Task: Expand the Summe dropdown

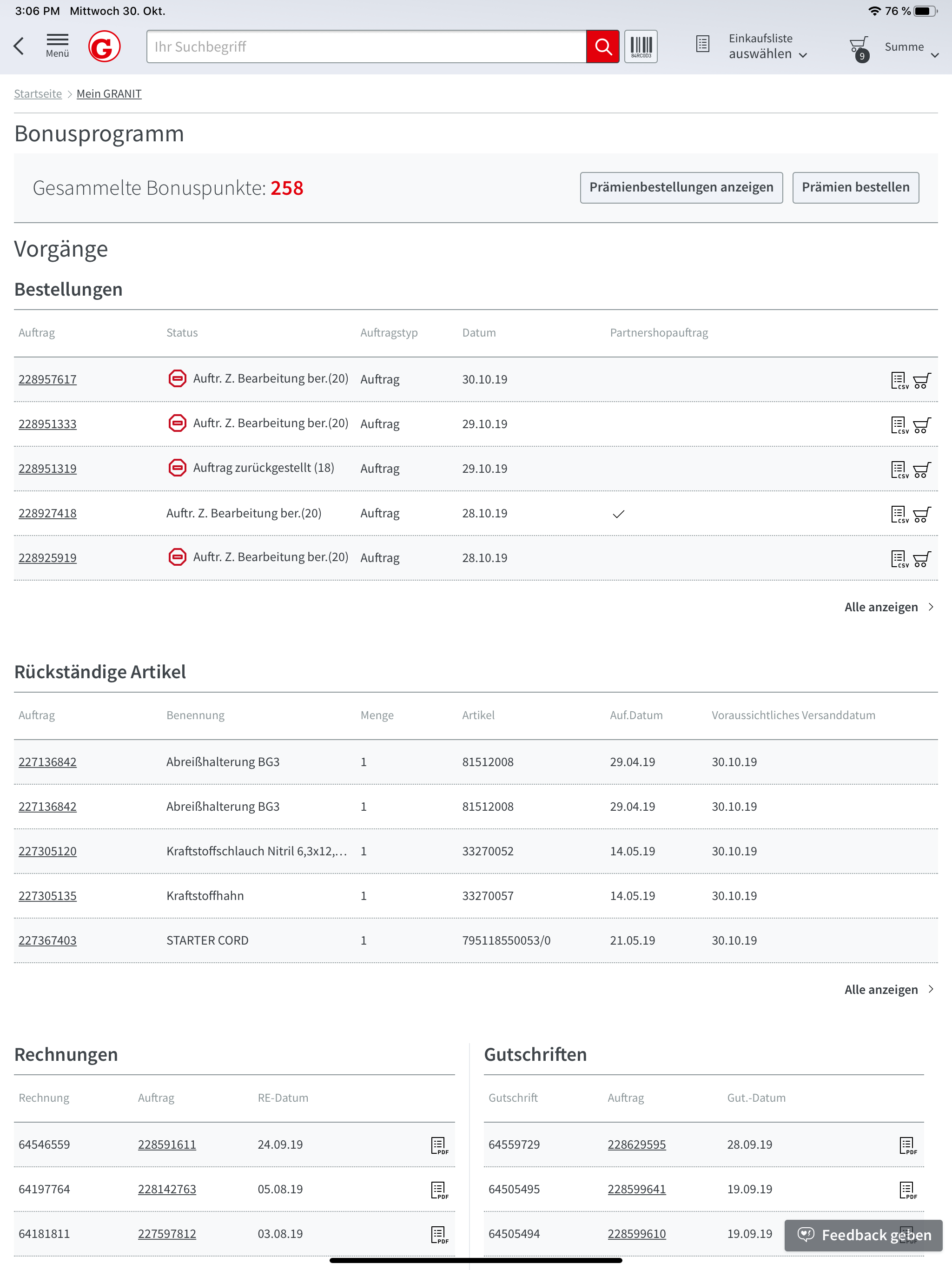Action: pyautogui.click(x=912, y=47)
